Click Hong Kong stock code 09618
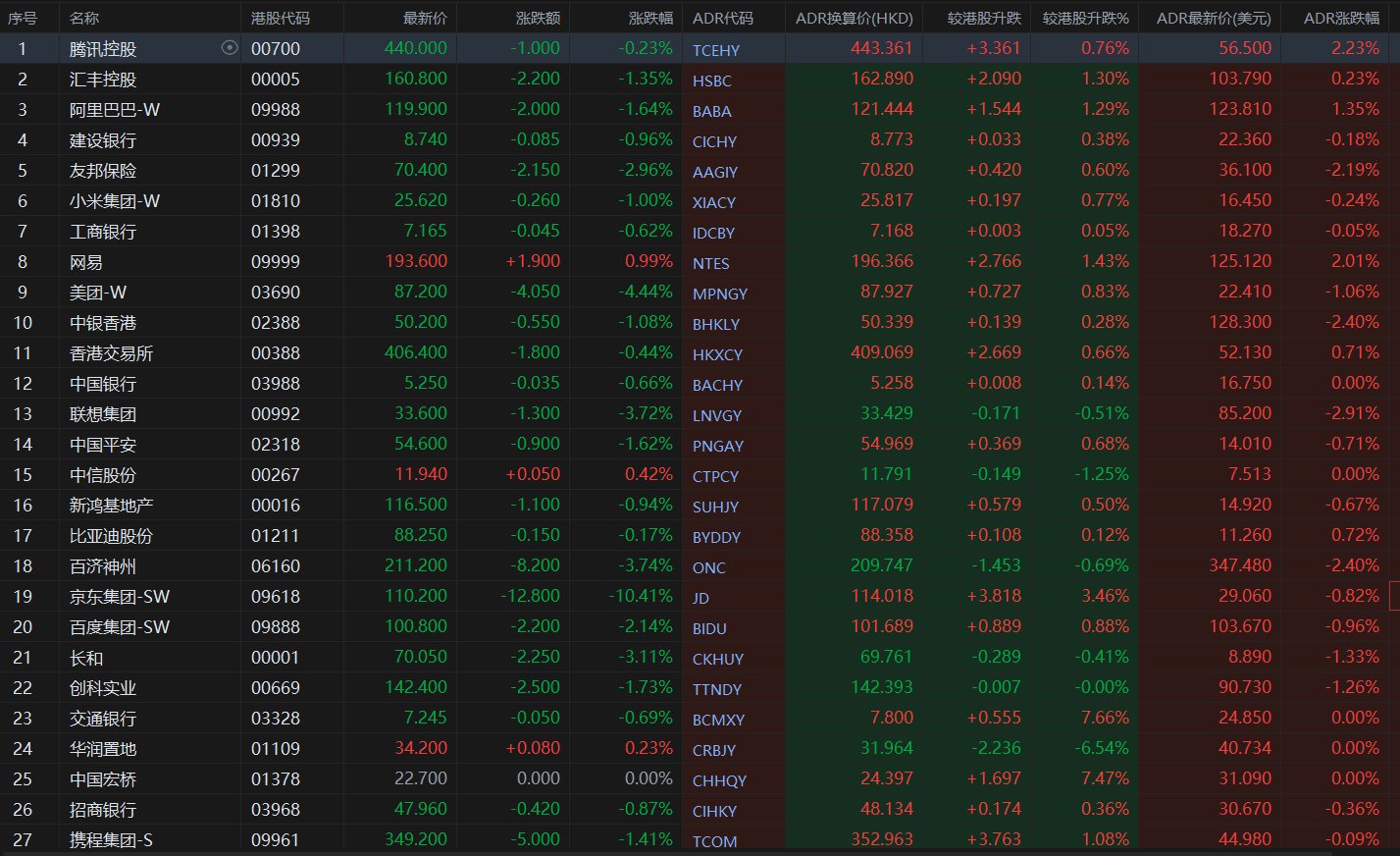This screenshot has height=856, width=1400. pos(276,596)
